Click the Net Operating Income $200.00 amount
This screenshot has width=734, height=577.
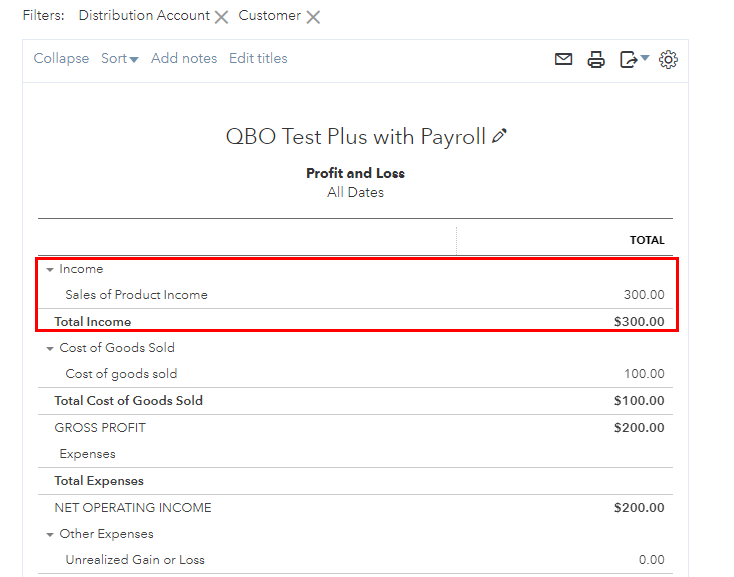point(639,508)
